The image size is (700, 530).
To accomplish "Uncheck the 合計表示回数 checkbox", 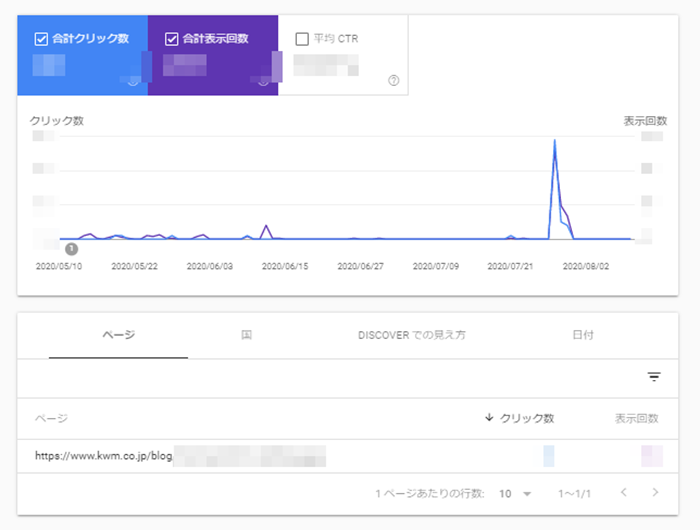I will [x=171, y=39].
